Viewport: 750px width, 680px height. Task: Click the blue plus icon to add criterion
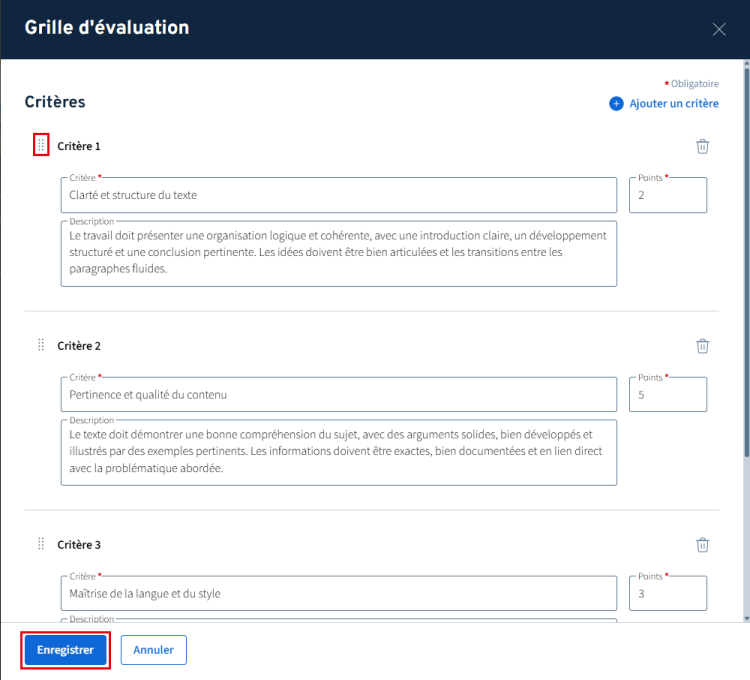616,103
